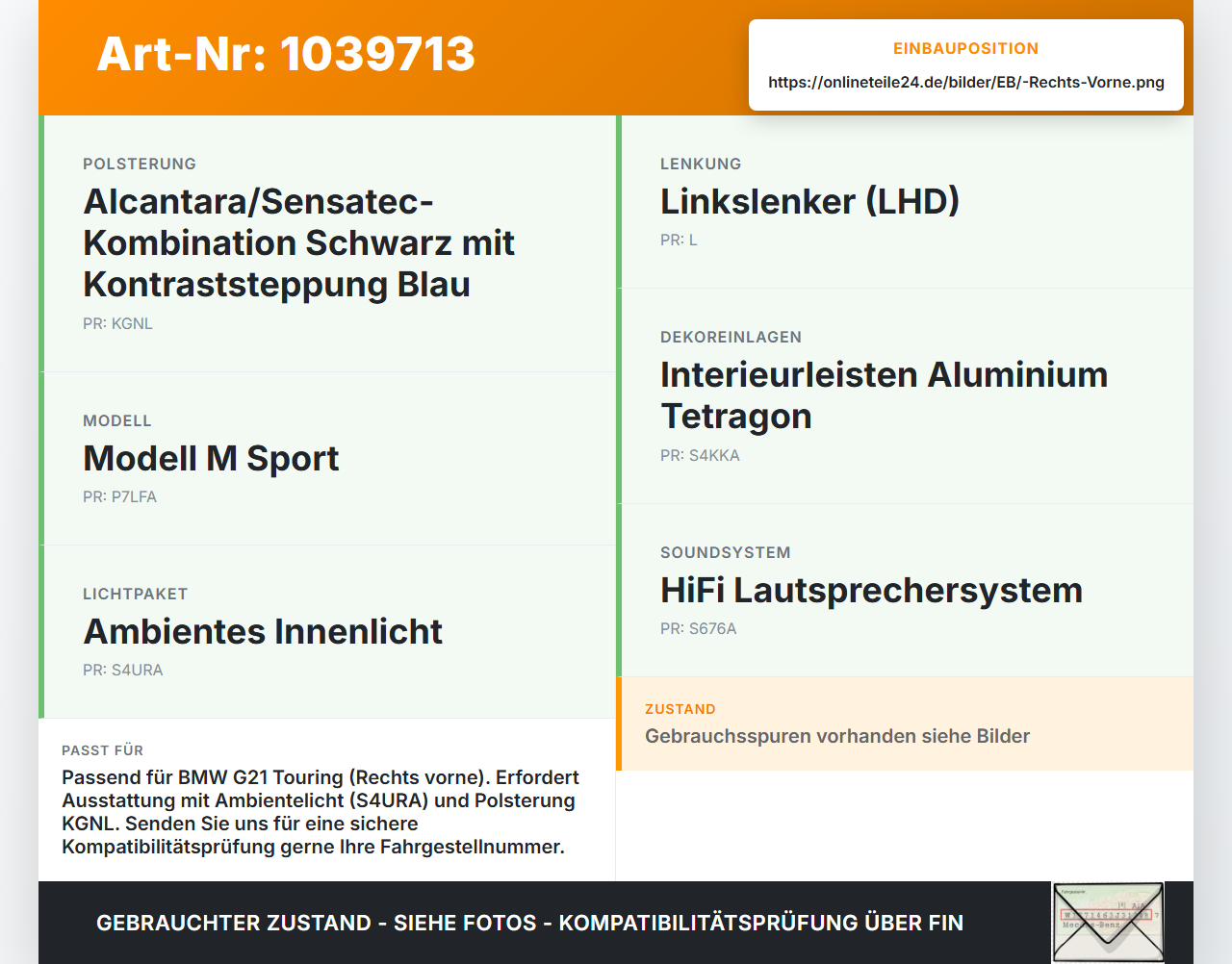Click the ZUSTAND condition notice
Image resolution: width=1232 pixels, height=964 pixels.
click(905, 724)
